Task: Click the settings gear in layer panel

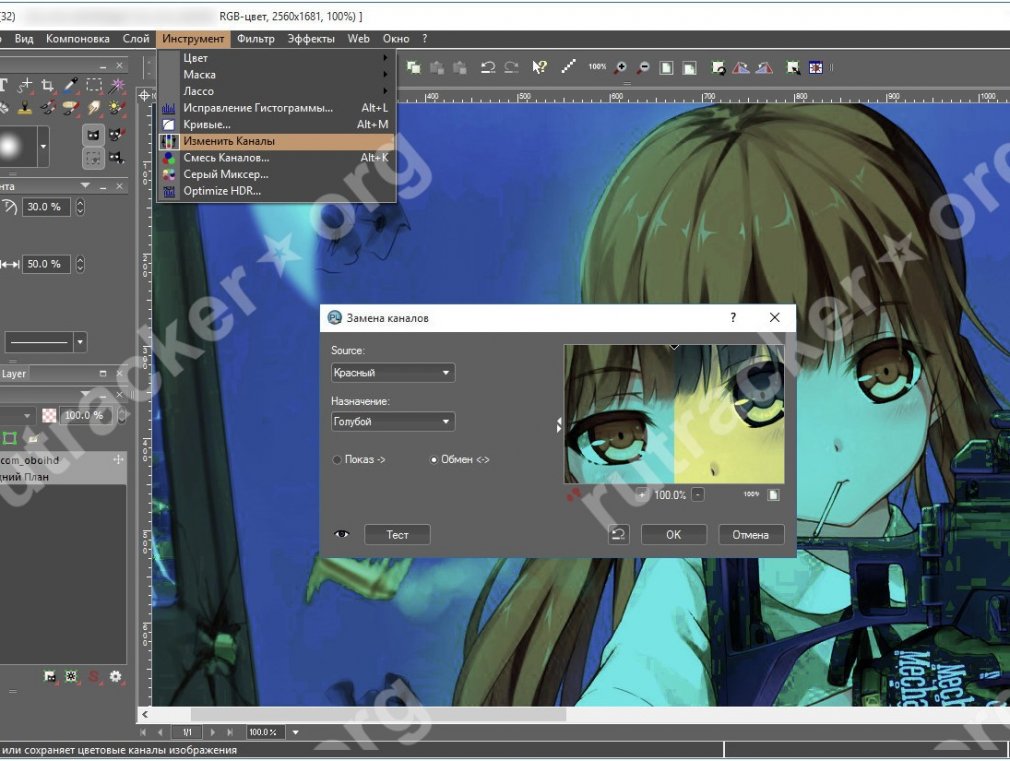Action: pyautogui.click(x=115, y=676)
